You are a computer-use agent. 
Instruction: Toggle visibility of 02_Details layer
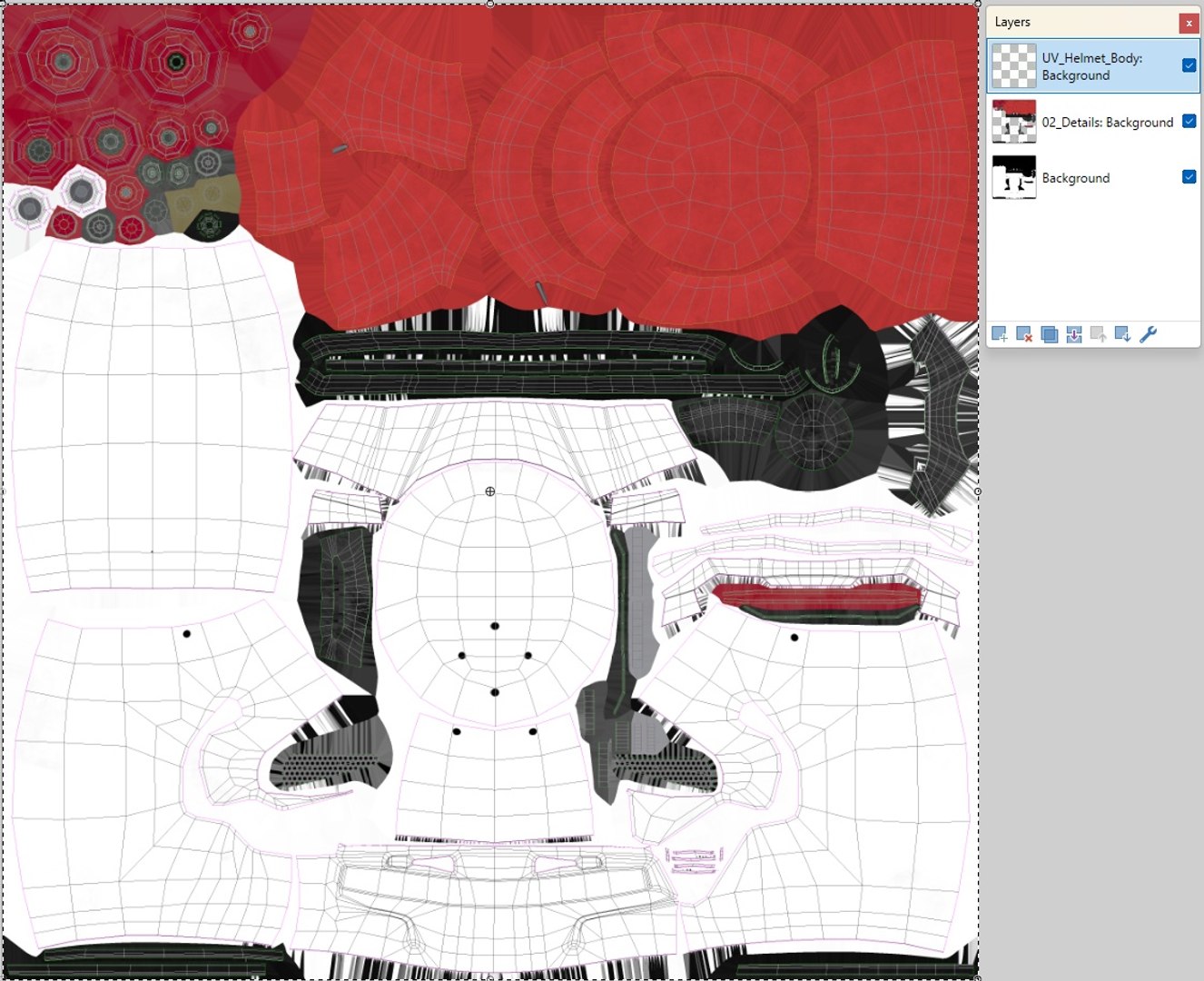tap(1189, 122)
